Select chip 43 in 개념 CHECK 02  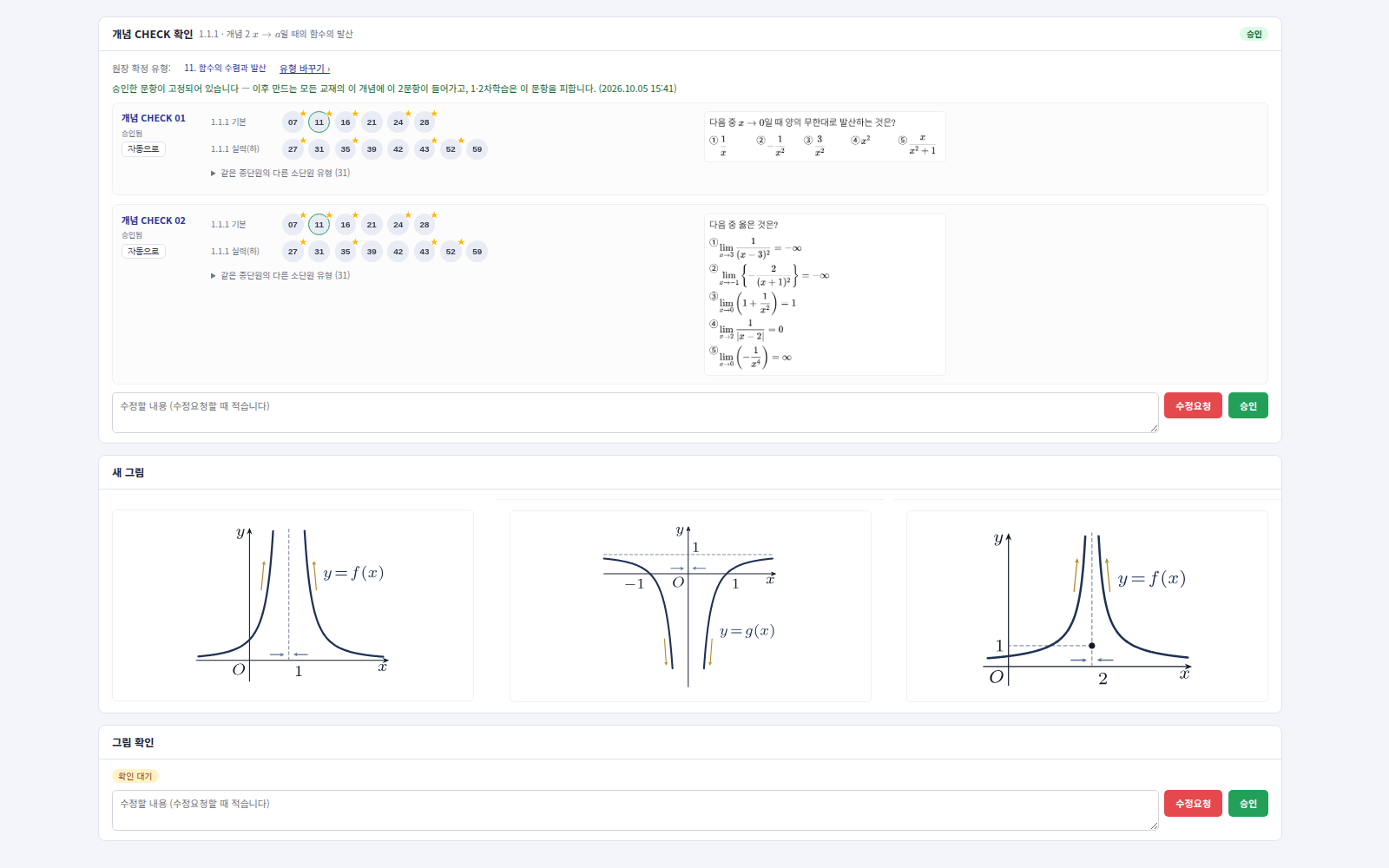tap(425, 252)
